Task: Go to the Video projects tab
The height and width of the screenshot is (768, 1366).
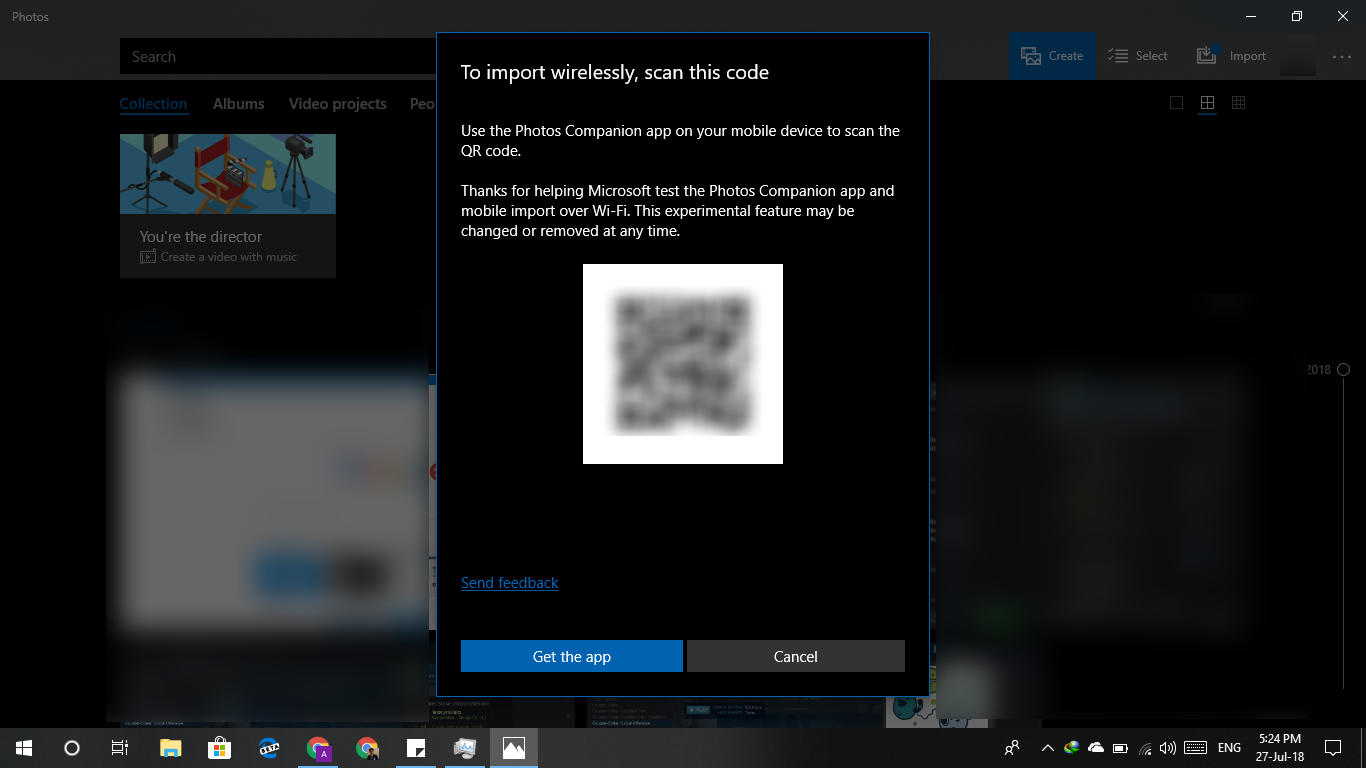Action: point(337,104)
